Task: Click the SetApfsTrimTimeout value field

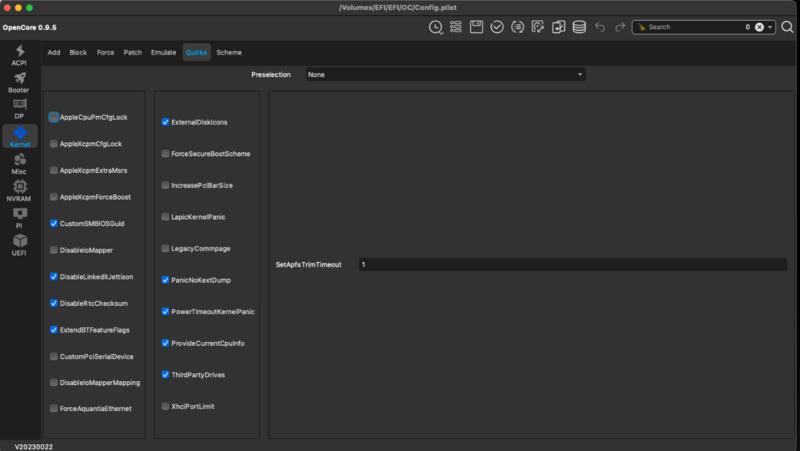Action: pos(572,265)
